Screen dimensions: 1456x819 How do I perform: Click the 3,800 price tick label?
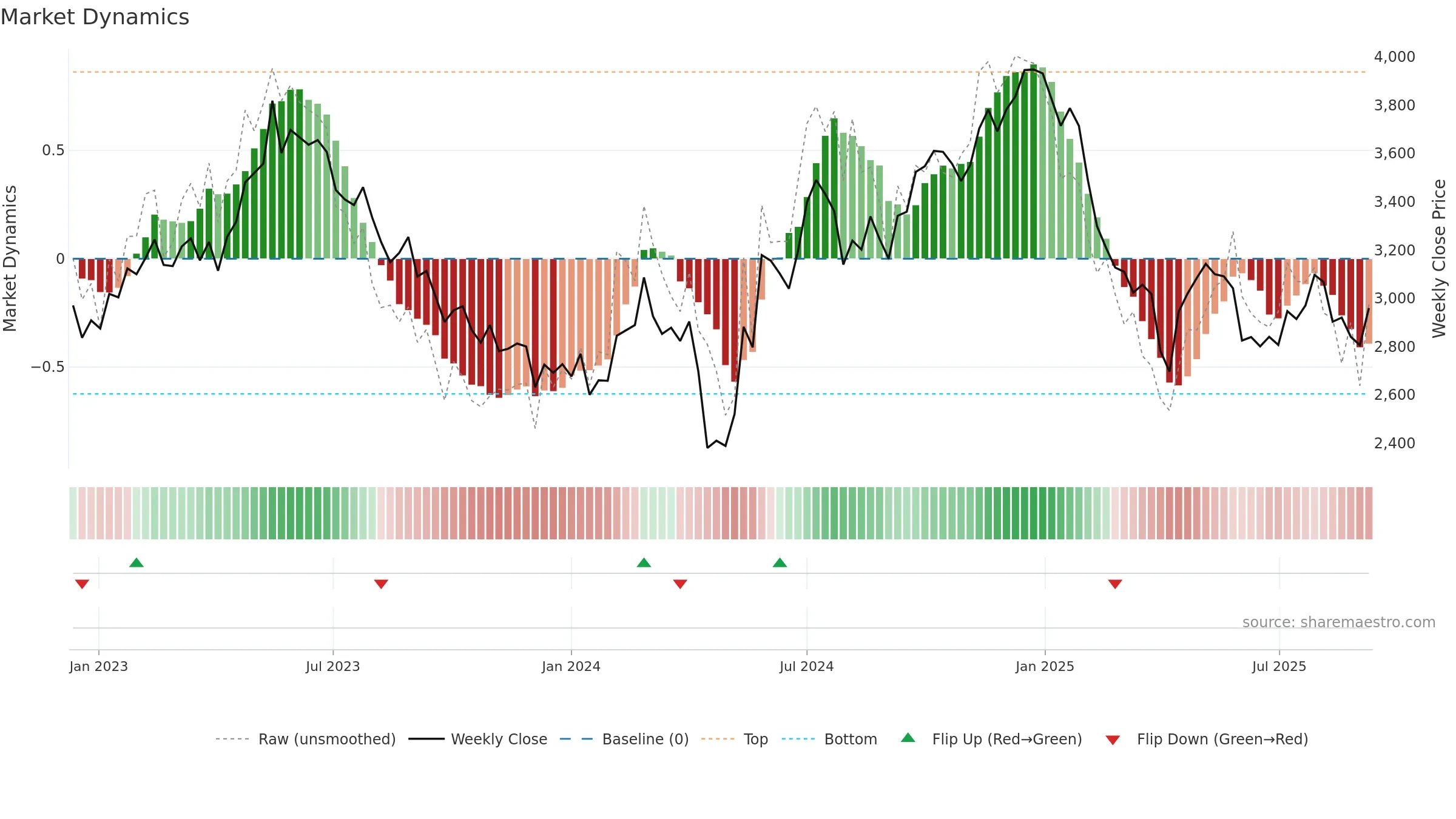tap(1395, 105)
